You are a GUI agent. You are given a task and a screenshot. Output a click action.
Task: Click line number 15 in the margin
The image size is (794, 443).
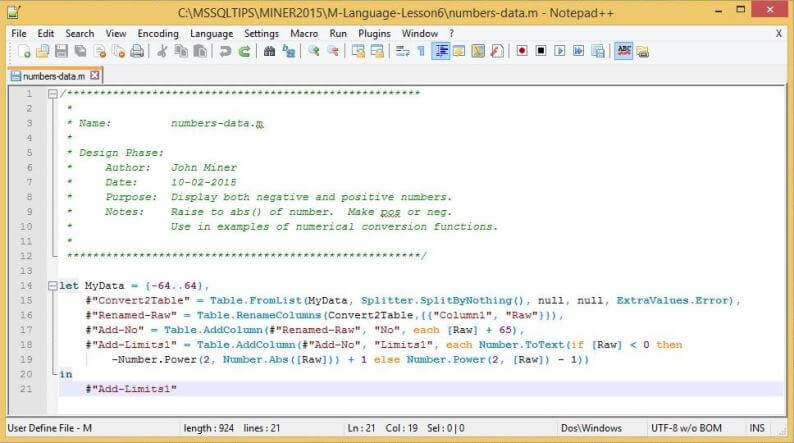(26, 300)
